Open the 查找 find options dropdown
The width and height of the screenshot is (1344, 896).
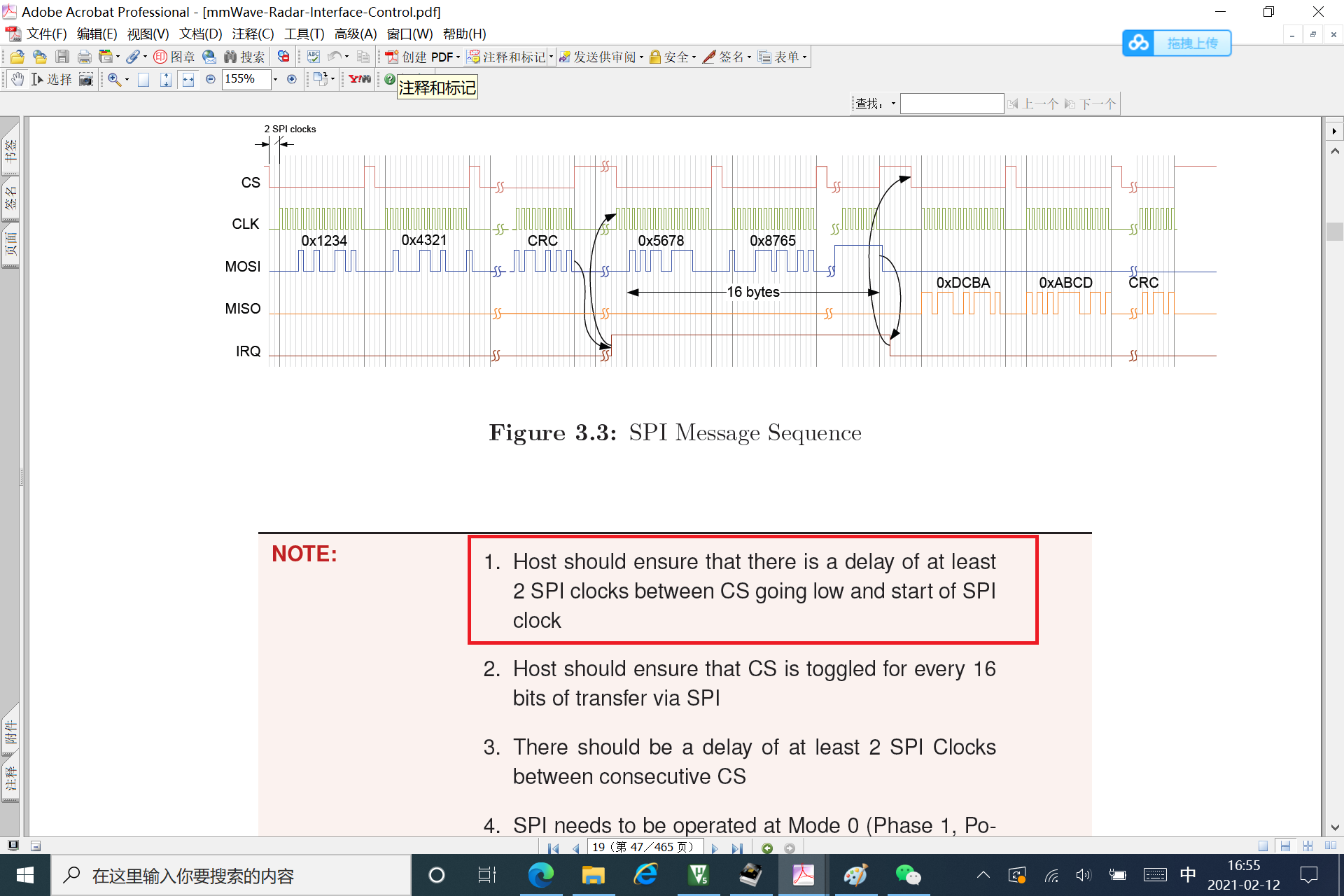tap(893, 104)
